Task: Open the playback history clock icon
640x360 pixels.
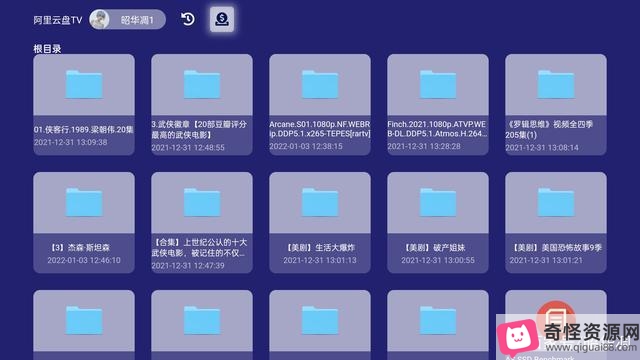Action: coord(187,19)
